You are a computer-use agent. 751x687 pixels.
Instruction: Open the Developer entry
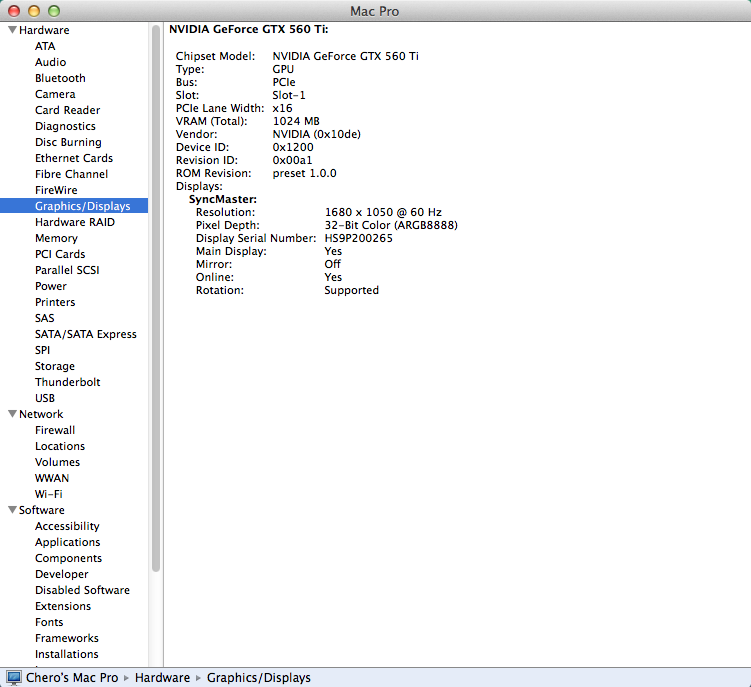click(x=62, y=574)
